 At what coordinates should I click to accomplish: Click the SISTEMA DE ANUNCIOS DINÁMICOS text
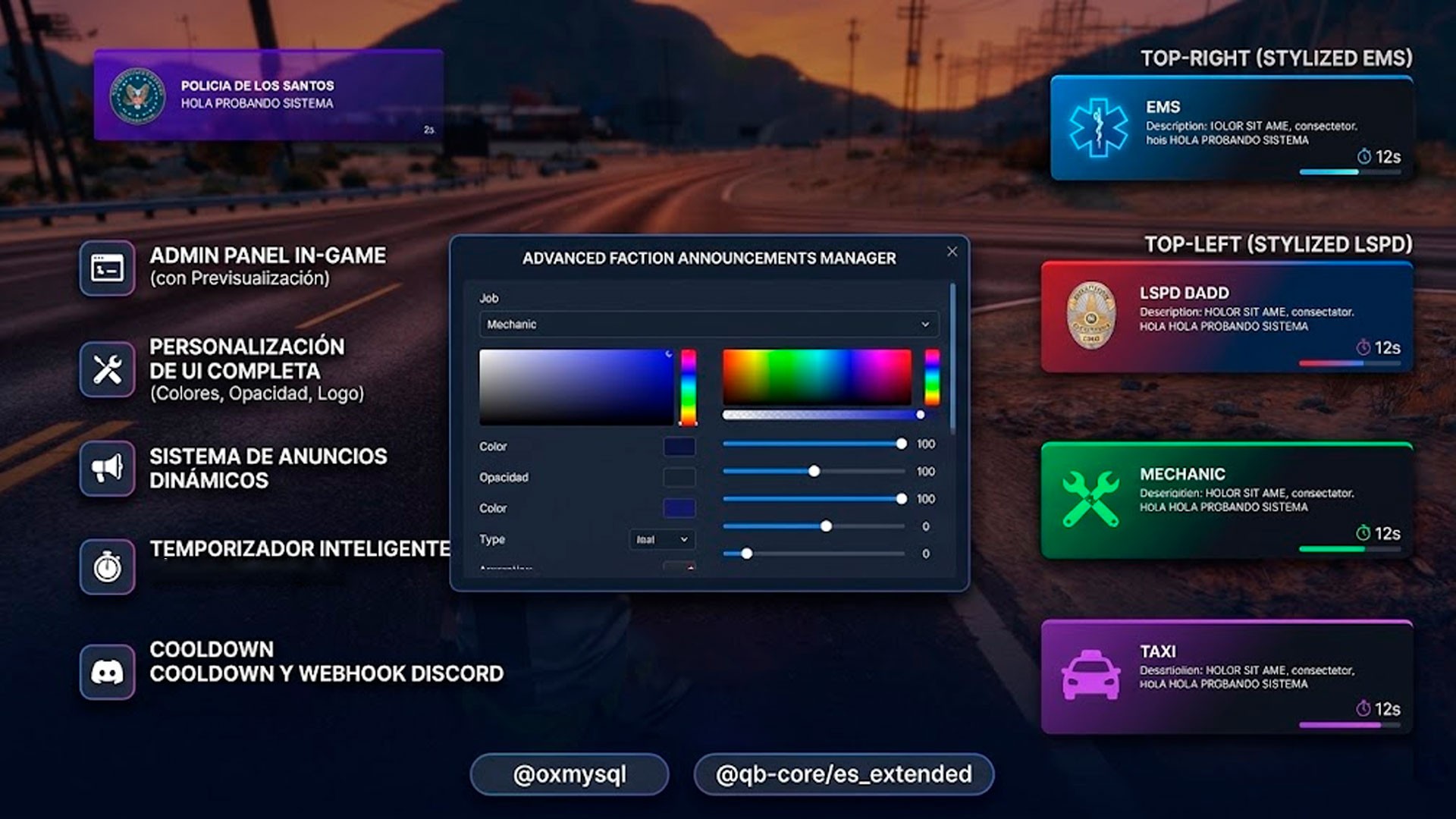point(268,468)
